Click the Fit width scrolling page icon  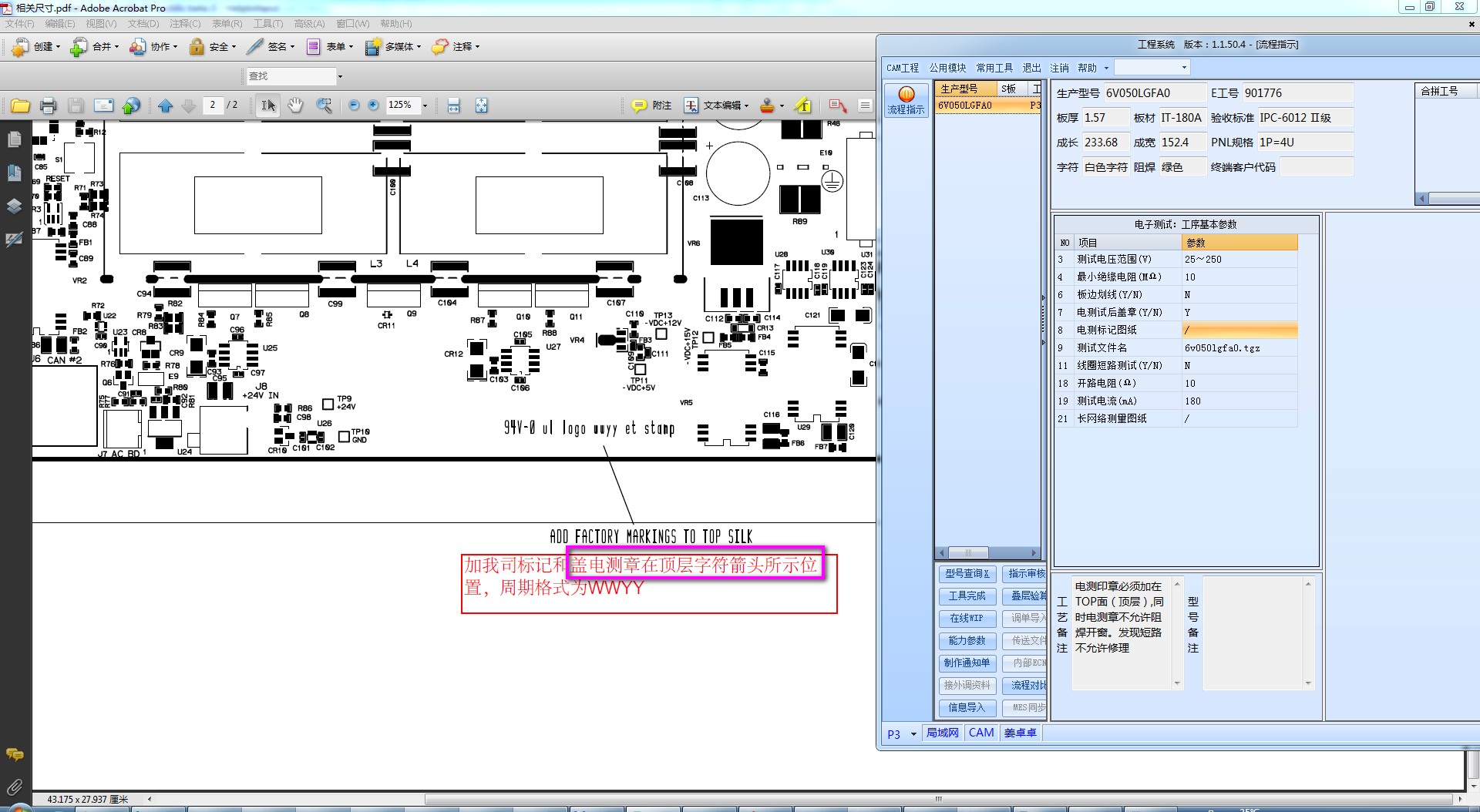(x=453, y=106)
